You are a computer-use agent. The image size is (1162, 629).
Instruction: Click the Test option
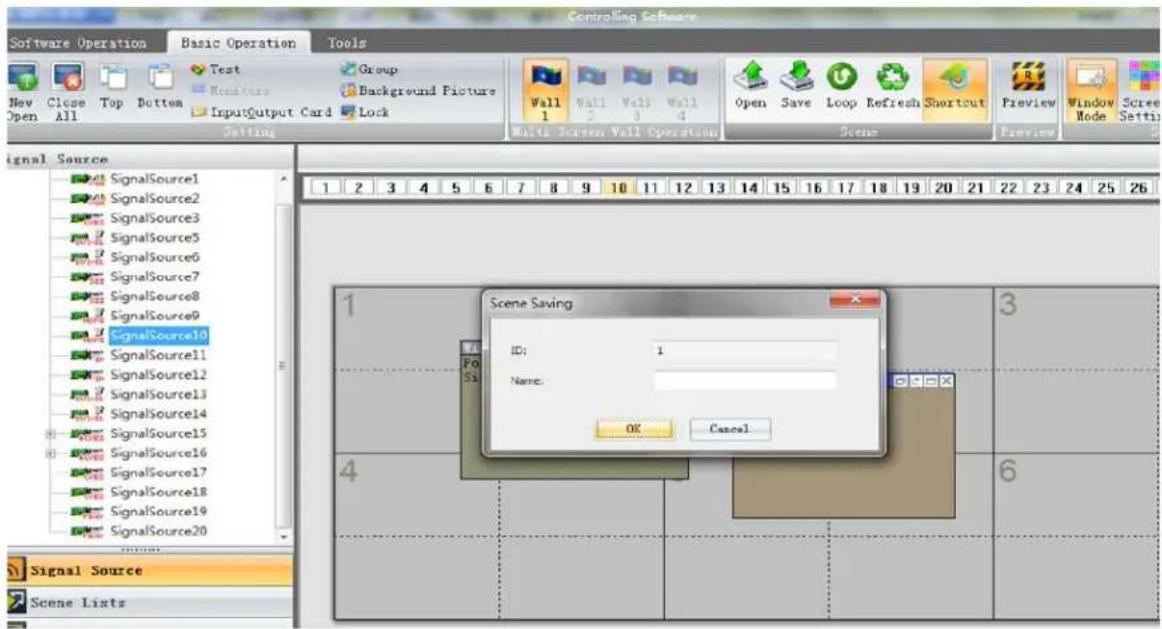pos(216,69)
